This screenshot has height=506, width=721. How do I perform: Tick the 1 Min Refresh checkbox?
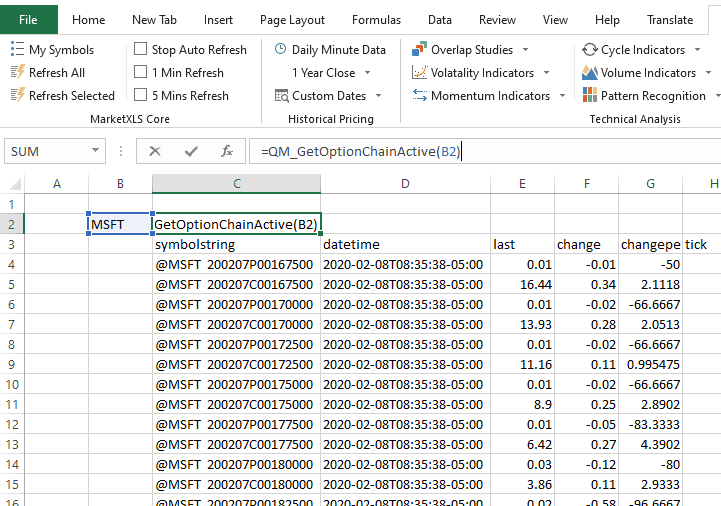[x=141, y=73]
